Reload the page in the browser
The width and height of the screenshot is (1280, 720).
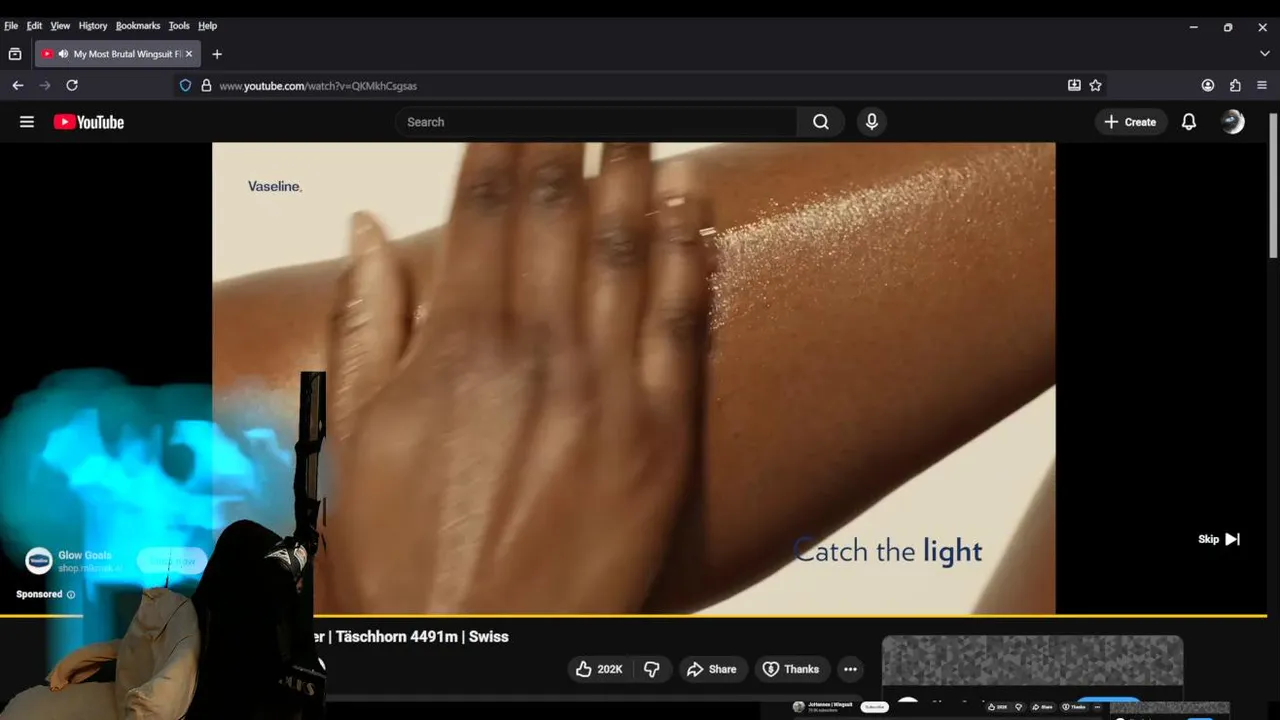[x=72, y=85]
